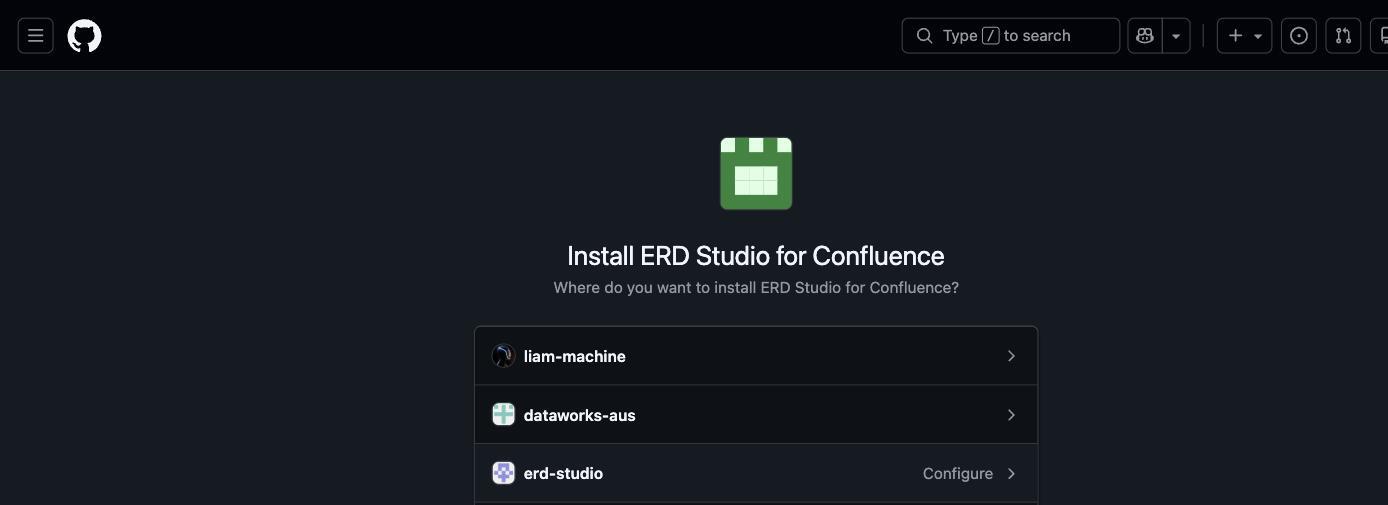Select the erd-studio organization name

tap(563, 473)
